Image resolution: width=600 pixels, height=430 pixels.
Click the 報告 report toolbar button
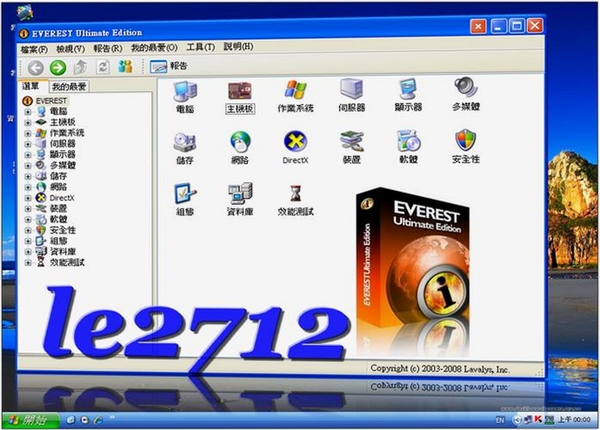pos(168,66)
